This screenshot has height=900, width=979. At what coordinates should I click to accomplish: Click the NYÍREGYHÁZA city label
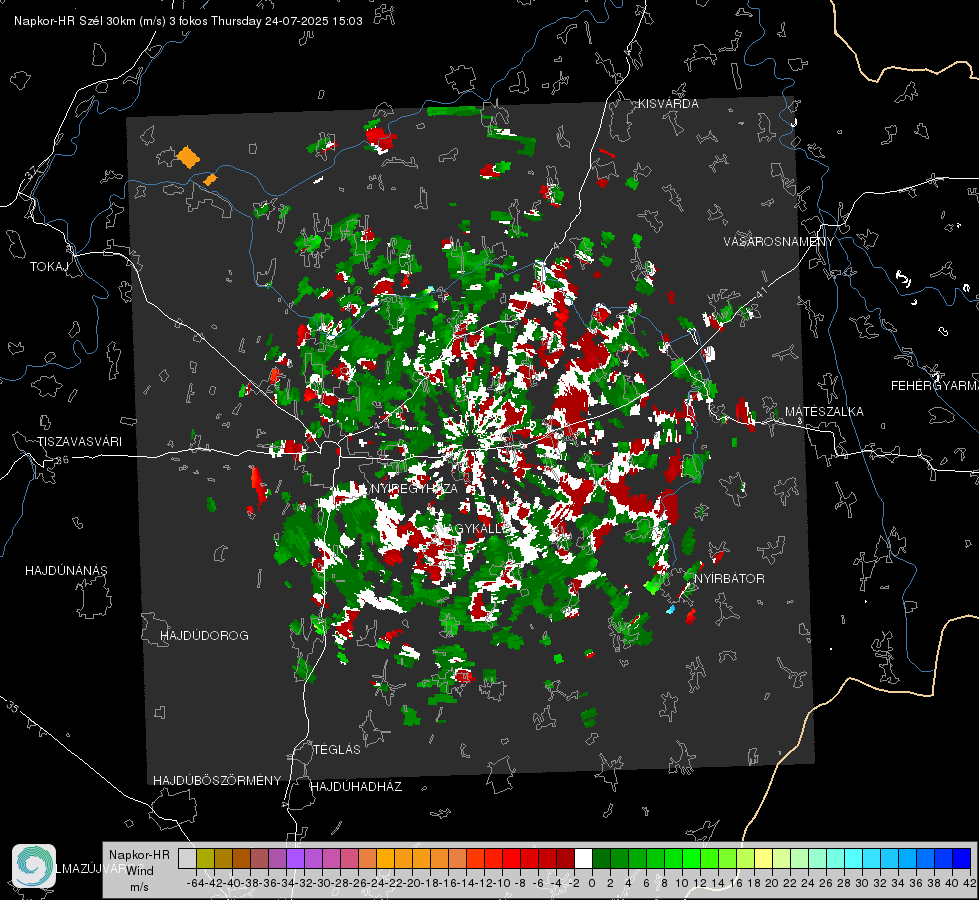point(414,488)
